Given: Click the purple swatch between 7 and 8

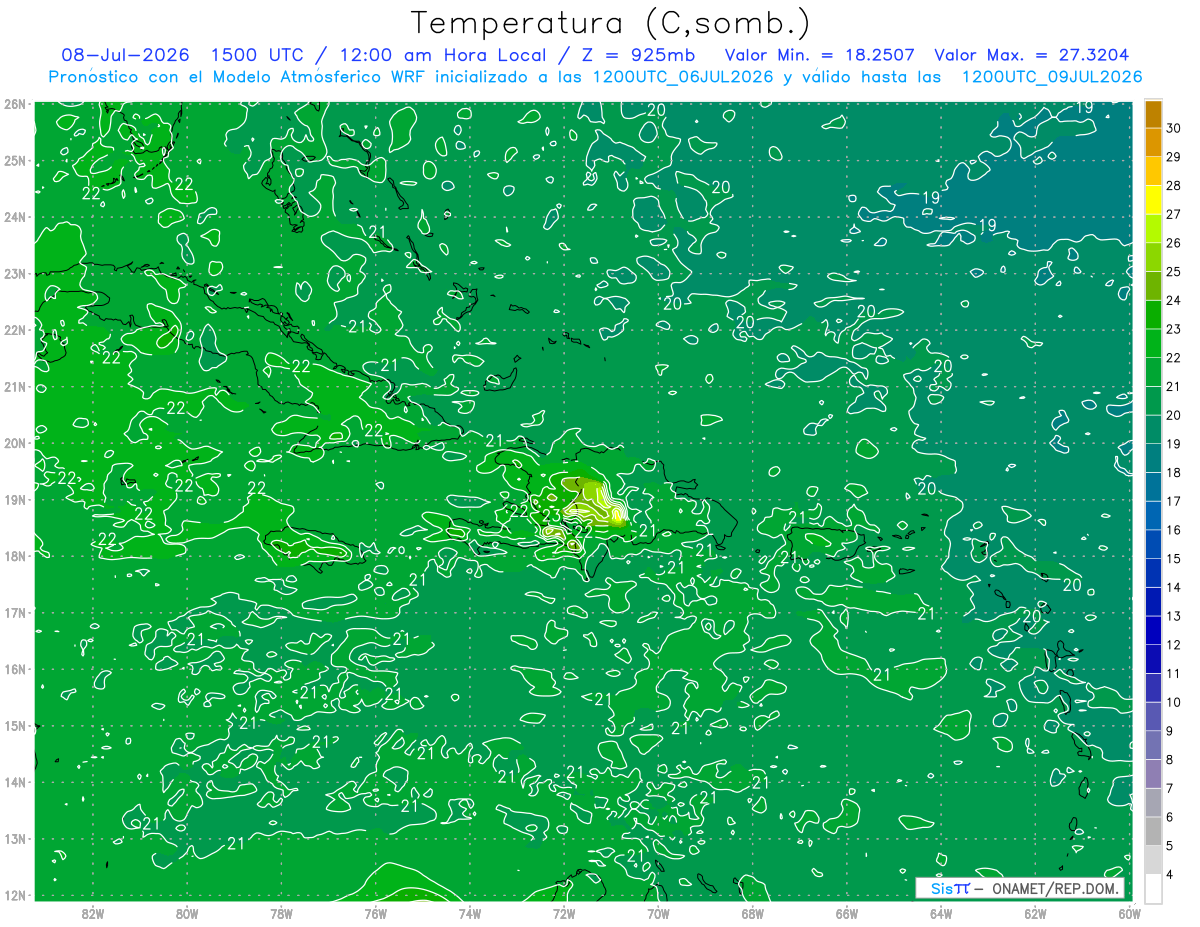Looking at the screenshot, I should (1153, 773).
